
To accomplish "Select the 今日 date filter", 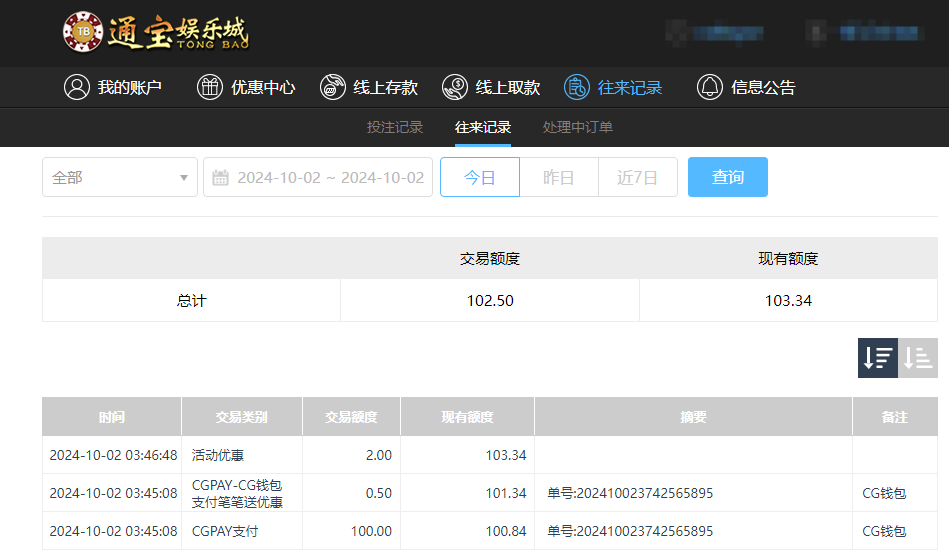I will (480, 177).
